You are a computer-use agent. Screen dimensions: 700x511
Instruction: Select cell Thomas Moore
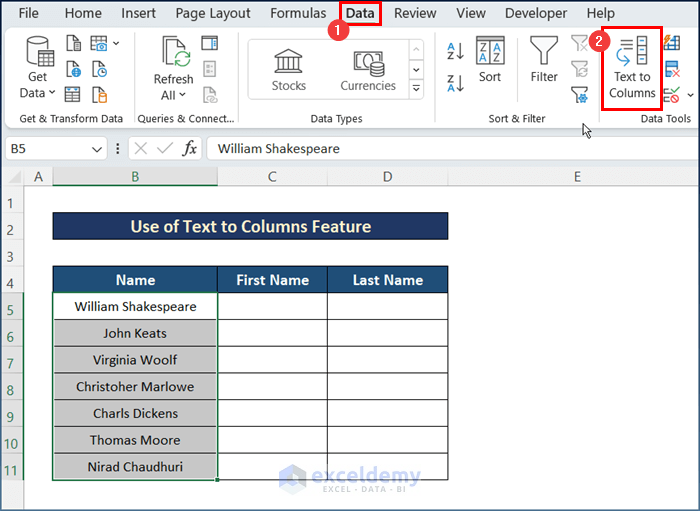[135, 440]
